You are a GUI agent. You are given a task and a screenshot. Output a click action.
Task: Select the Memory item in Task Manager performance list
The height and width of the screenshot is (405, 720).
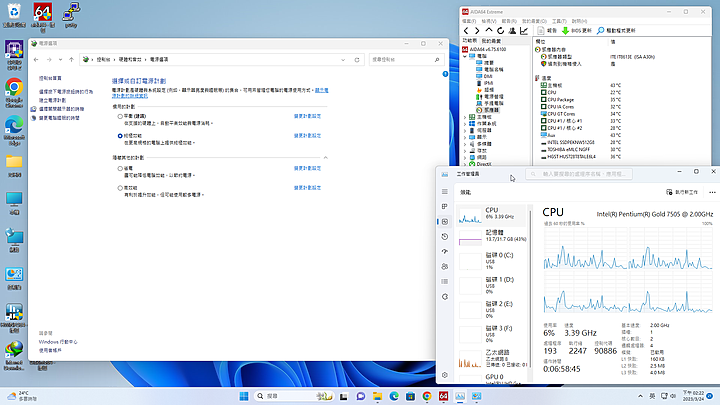493,236
